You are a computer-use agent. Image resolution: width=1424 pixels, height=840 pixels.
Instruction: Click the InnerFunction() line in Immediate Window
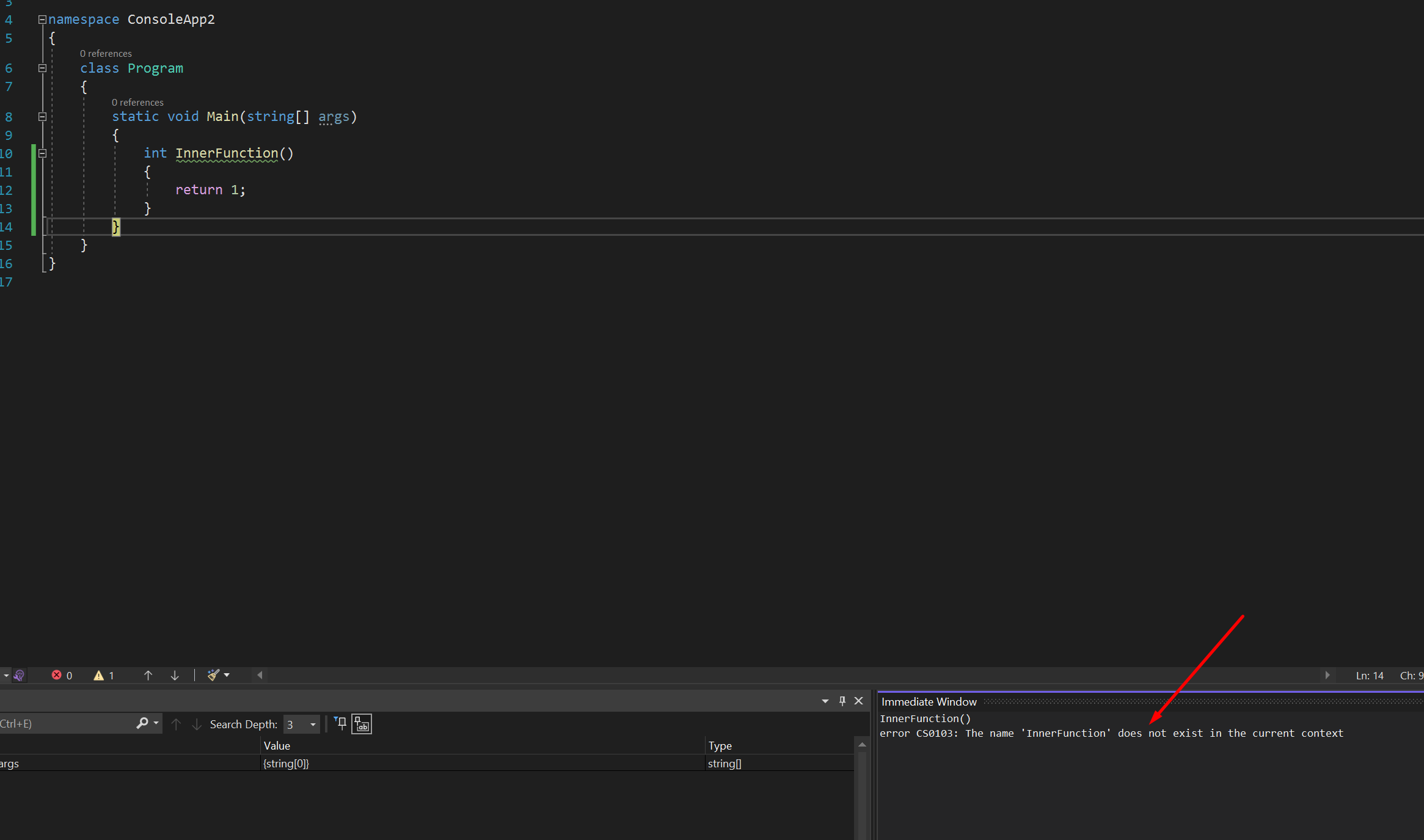coord(925,718)
